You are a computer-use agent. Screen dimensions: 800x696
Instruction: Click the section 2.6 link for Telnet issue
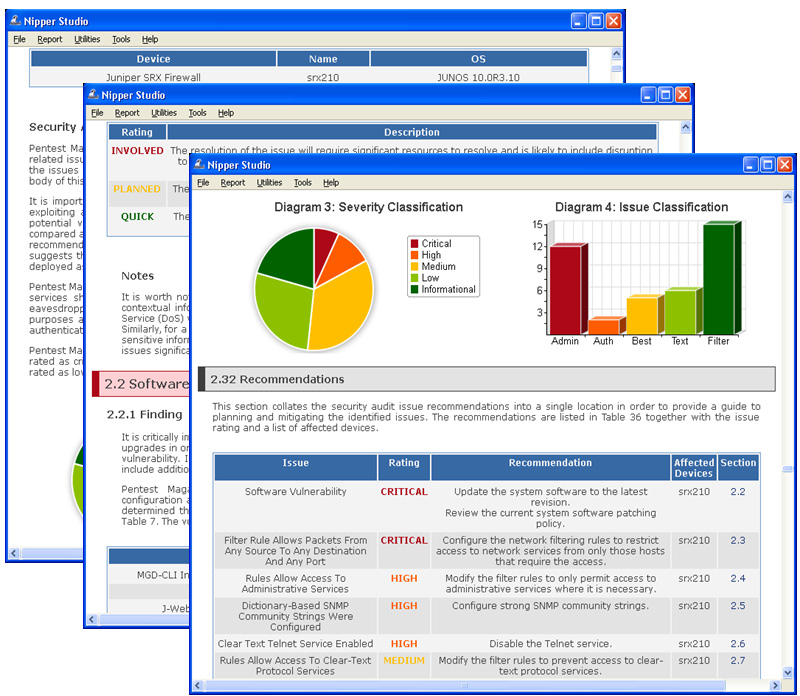coord(739,644)
